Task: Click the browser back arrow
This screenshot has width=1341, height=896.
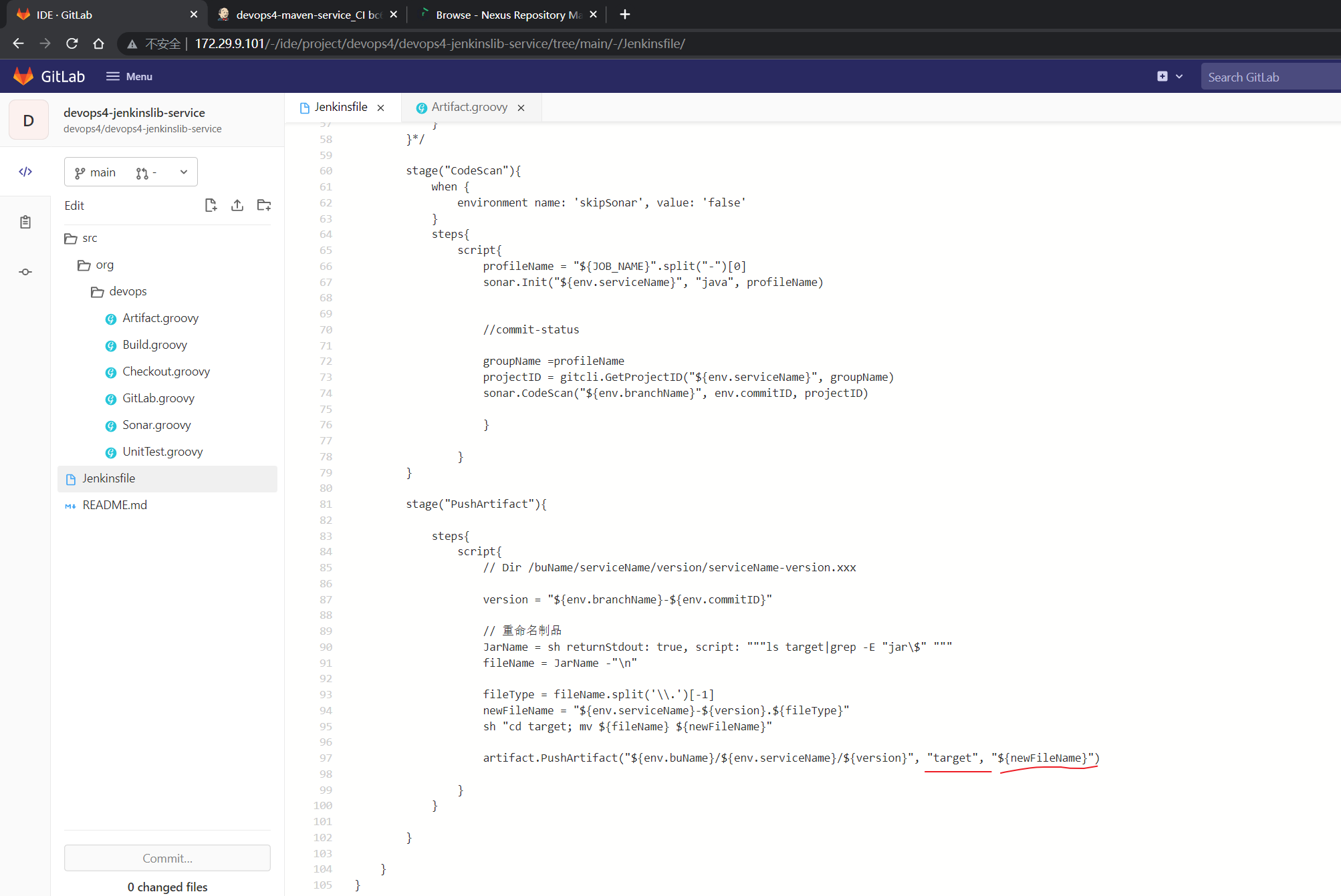Action: [18, 43]
